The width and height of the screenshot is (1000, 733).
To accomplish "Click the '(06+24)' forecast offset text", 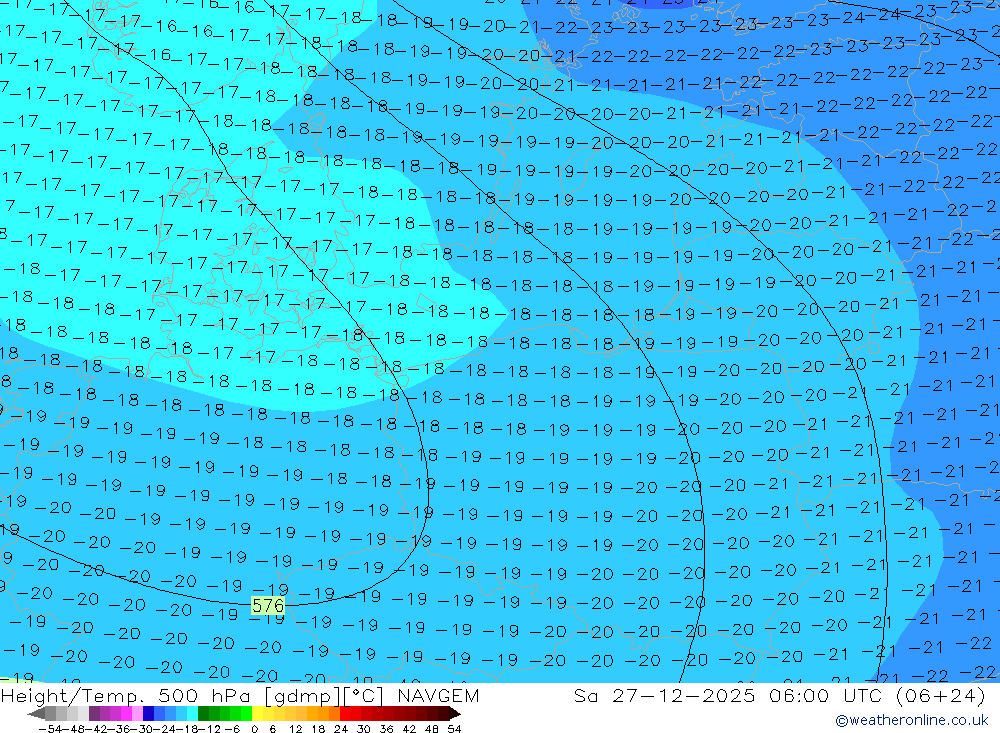I will coord(941,695).
